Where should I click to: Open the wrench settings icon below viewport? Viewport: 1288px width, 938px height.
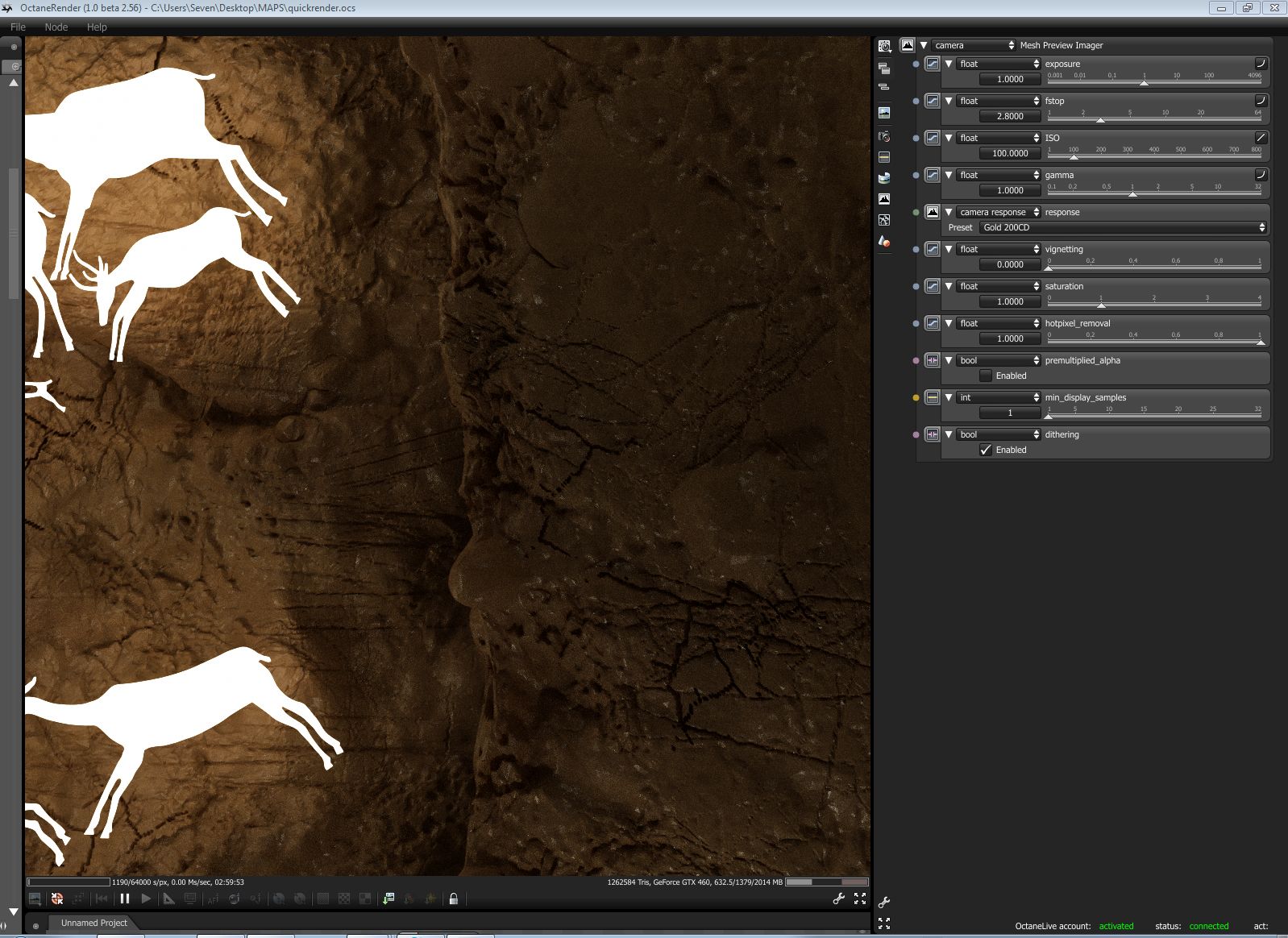point(838,899)
